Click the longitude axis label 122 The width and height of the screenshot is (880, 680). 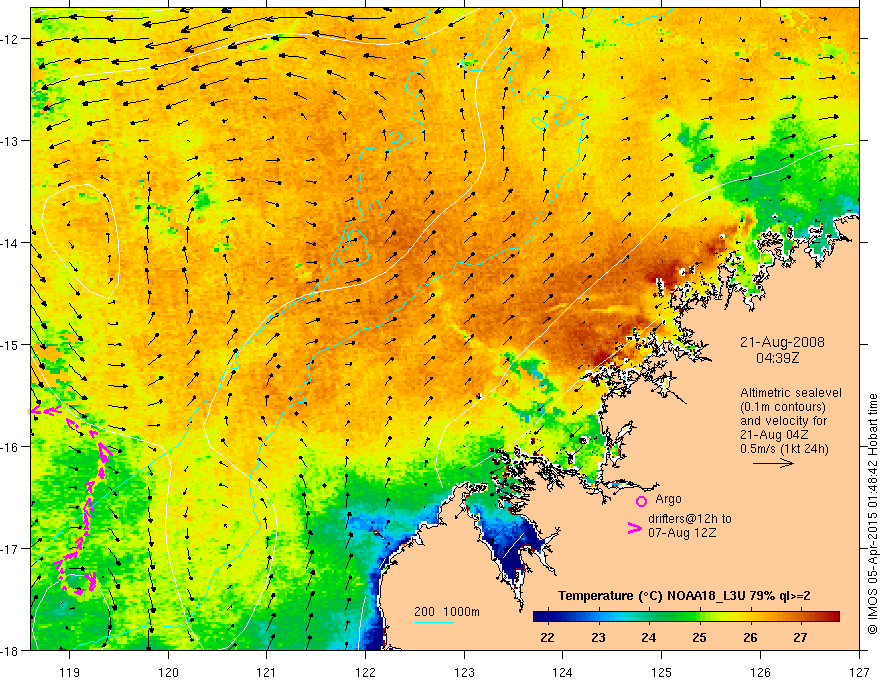point(365,672)
